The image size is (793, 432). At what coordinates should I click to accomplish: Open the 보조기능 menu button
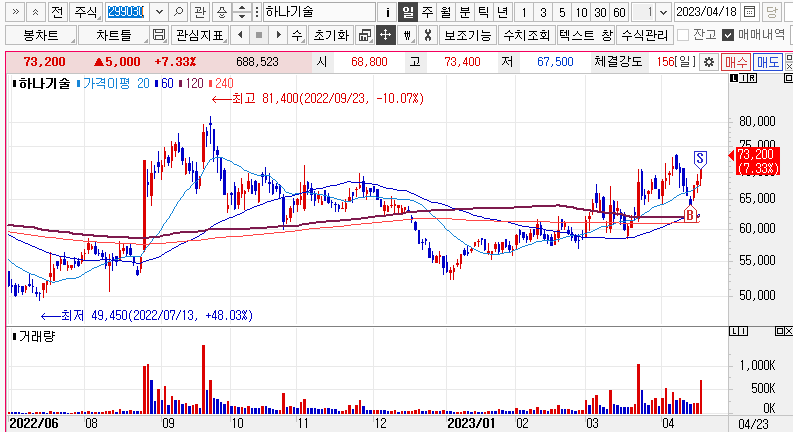(468, 35)
